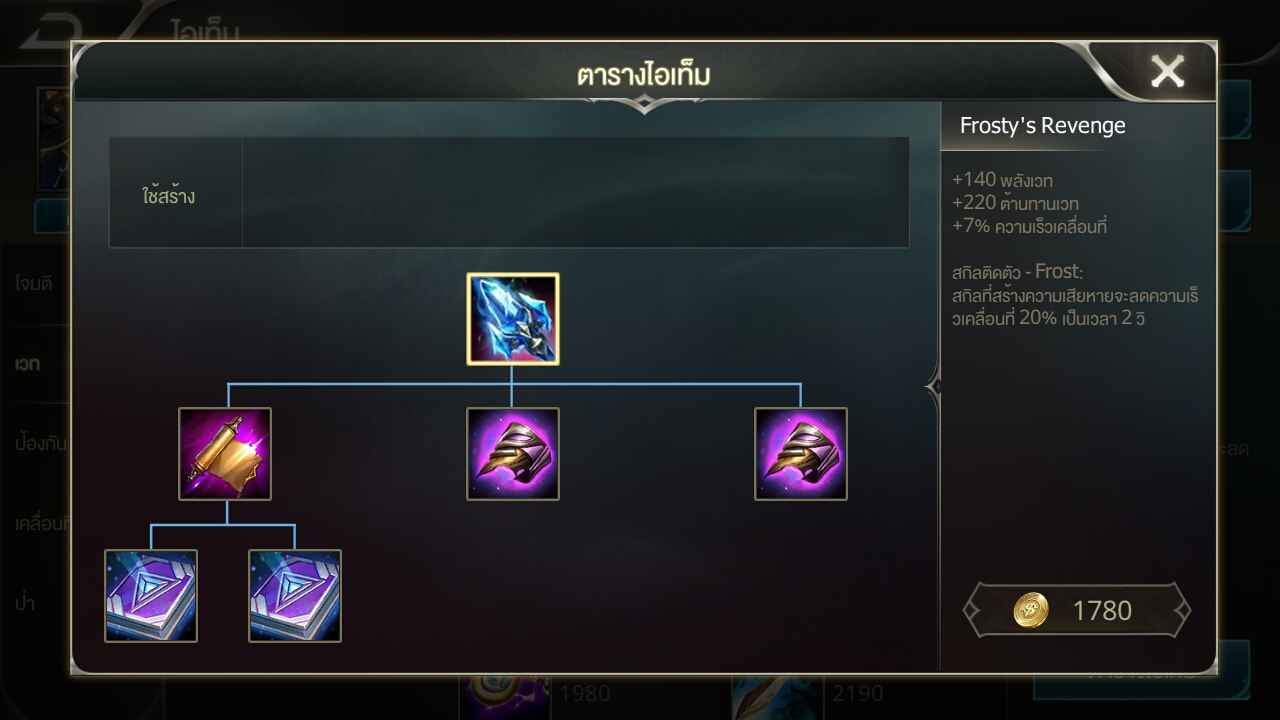Image resolution: width=1280 pixels, height=720 pixels.
Task: Select the second spellbook under the scroll
Action: tap(295, 596)
